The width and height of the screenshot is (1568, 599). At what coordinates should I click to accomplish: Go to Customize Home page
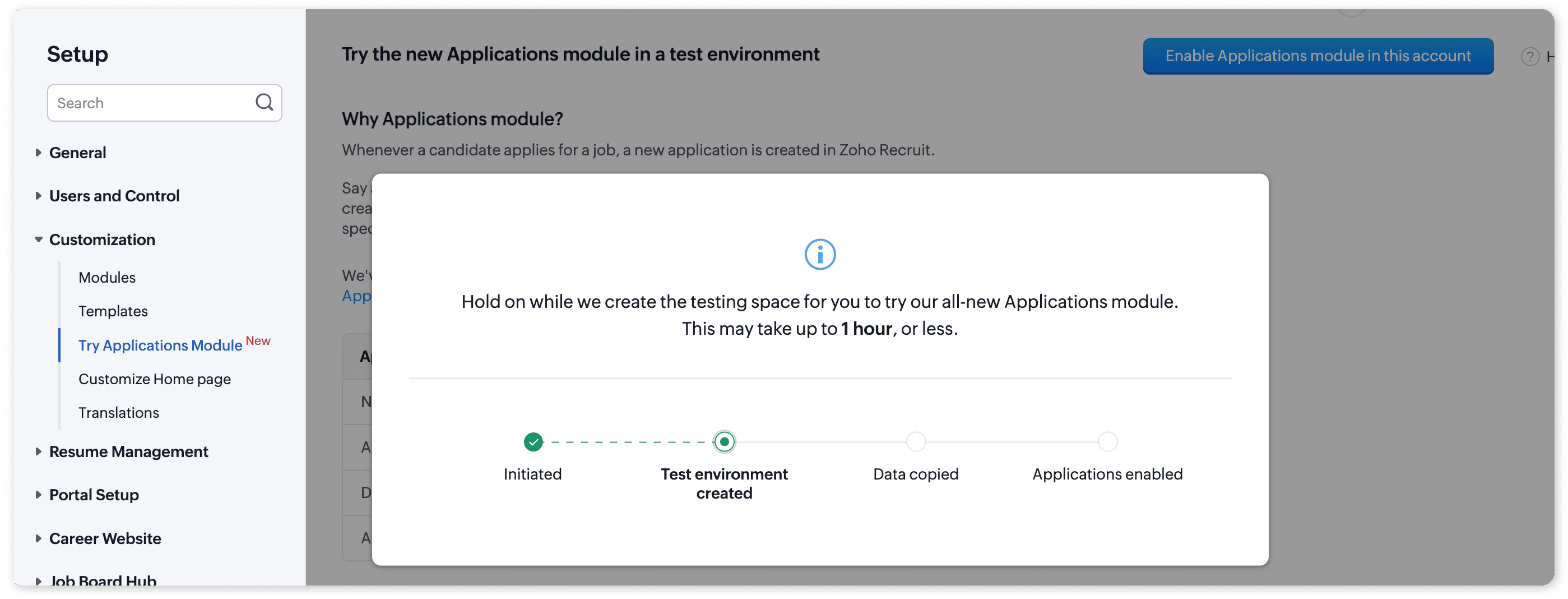pos(155,379)
